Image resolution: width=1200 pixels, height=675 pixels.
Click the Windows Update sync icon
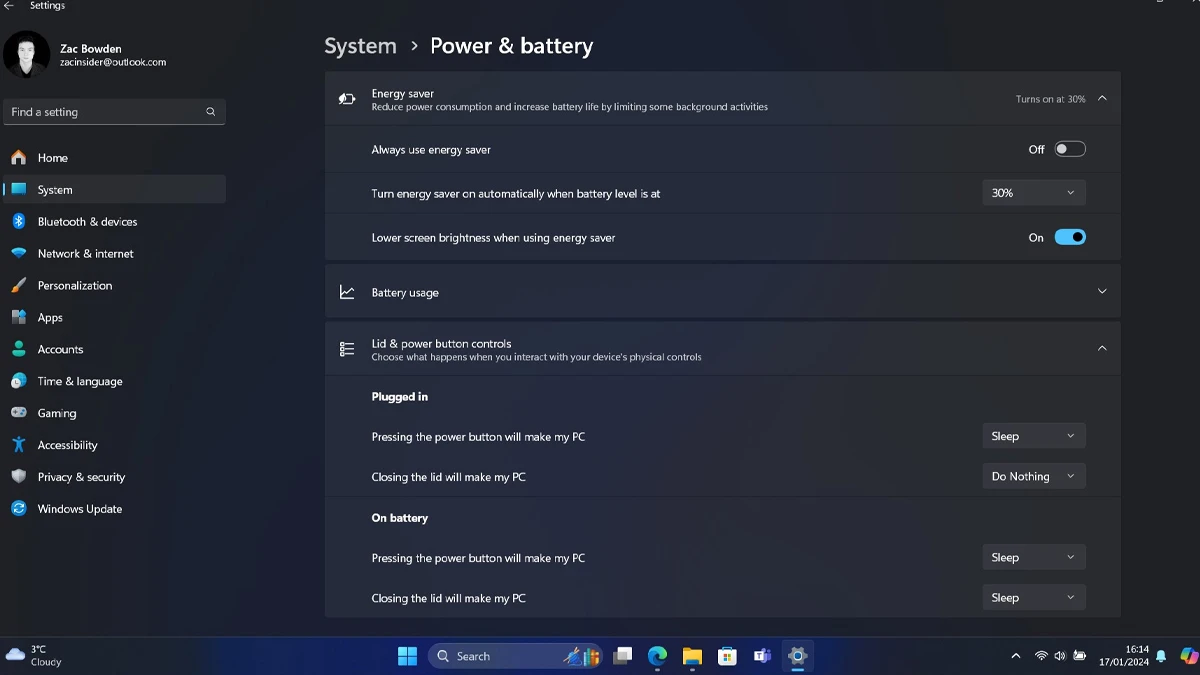point(18,509)
